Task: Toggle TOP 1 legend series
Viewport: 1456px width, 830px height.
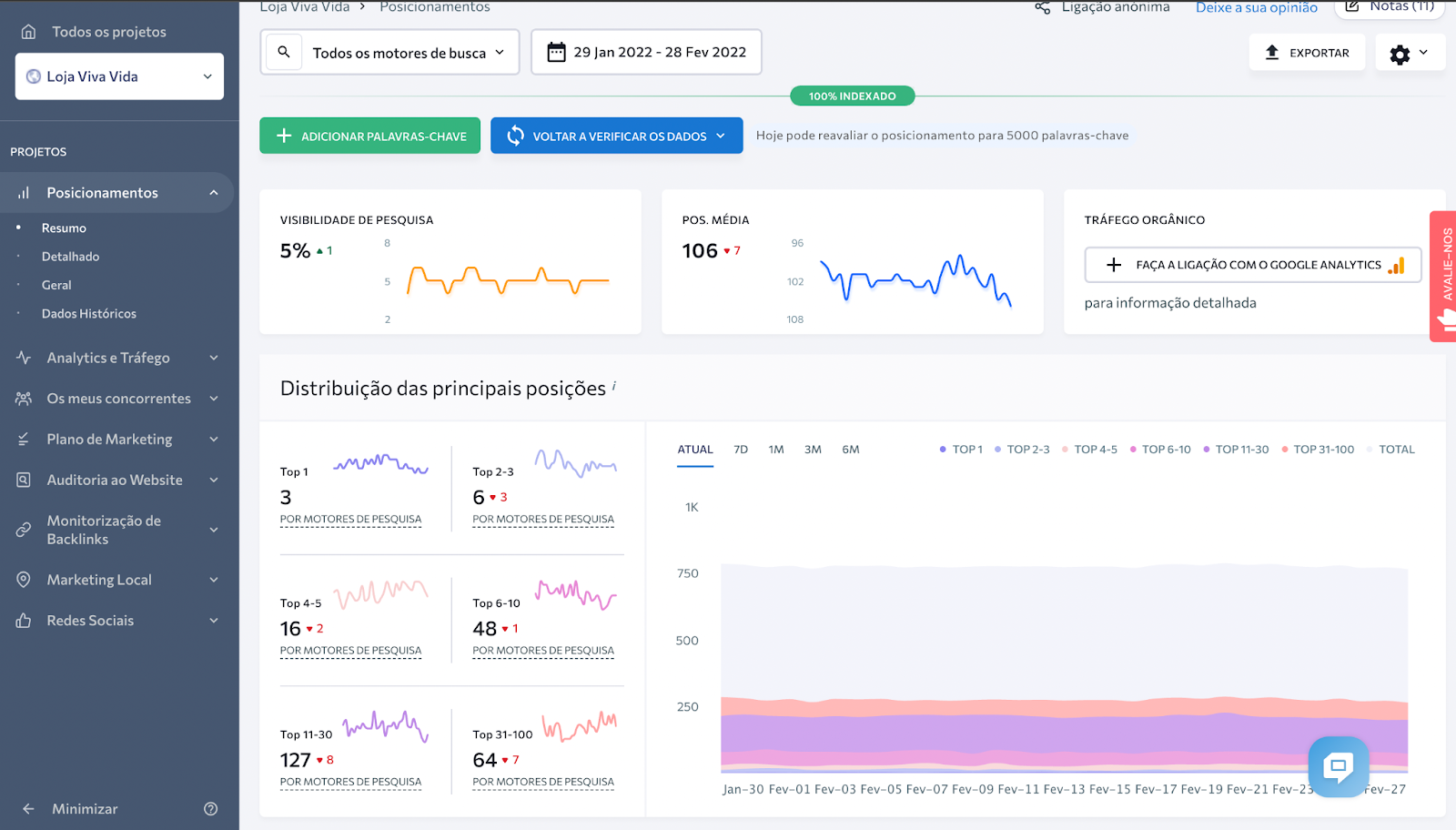Action: point(961,450)
